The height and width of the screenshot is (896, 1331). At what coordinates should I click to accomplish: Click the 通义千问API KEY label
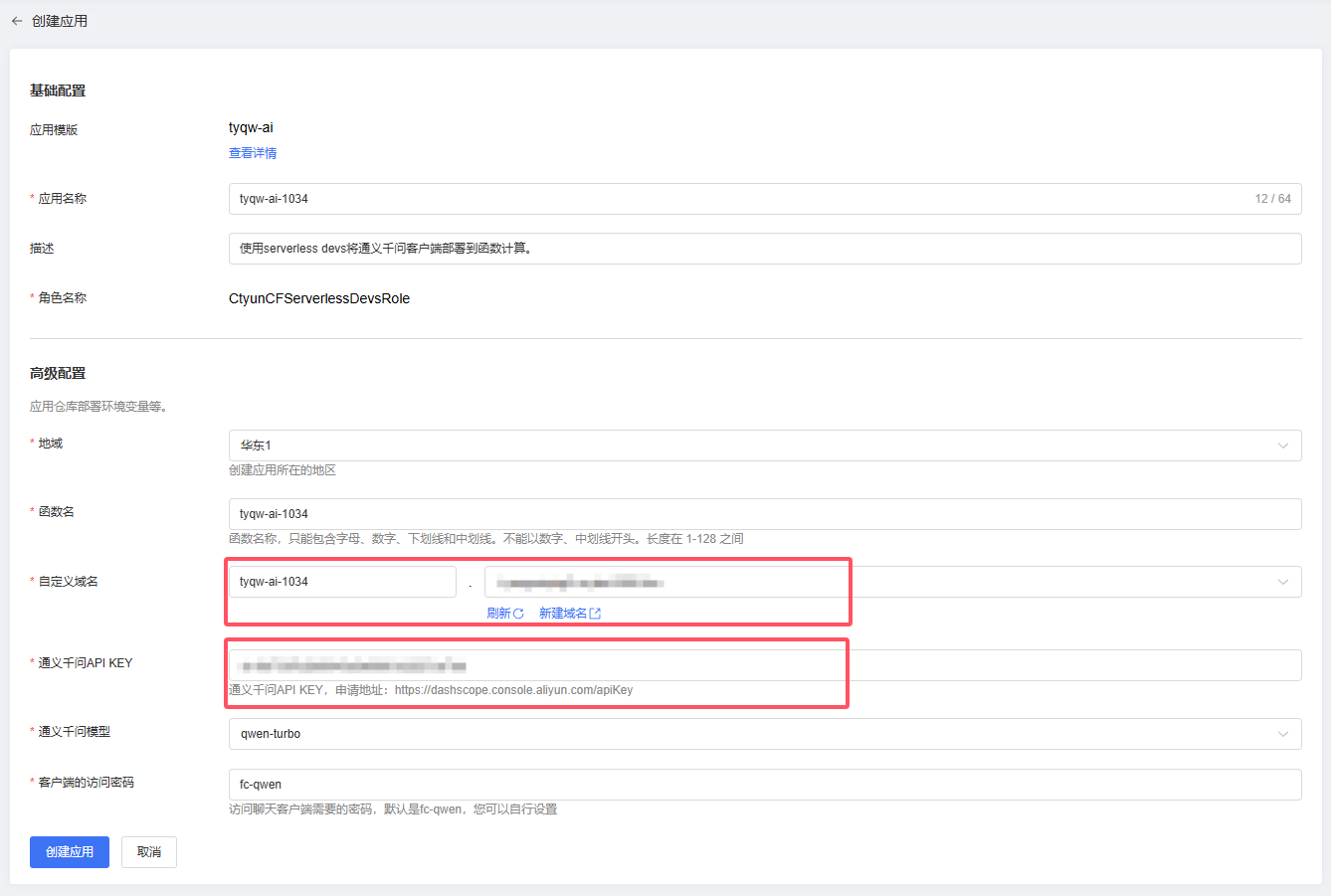(86, 663)
